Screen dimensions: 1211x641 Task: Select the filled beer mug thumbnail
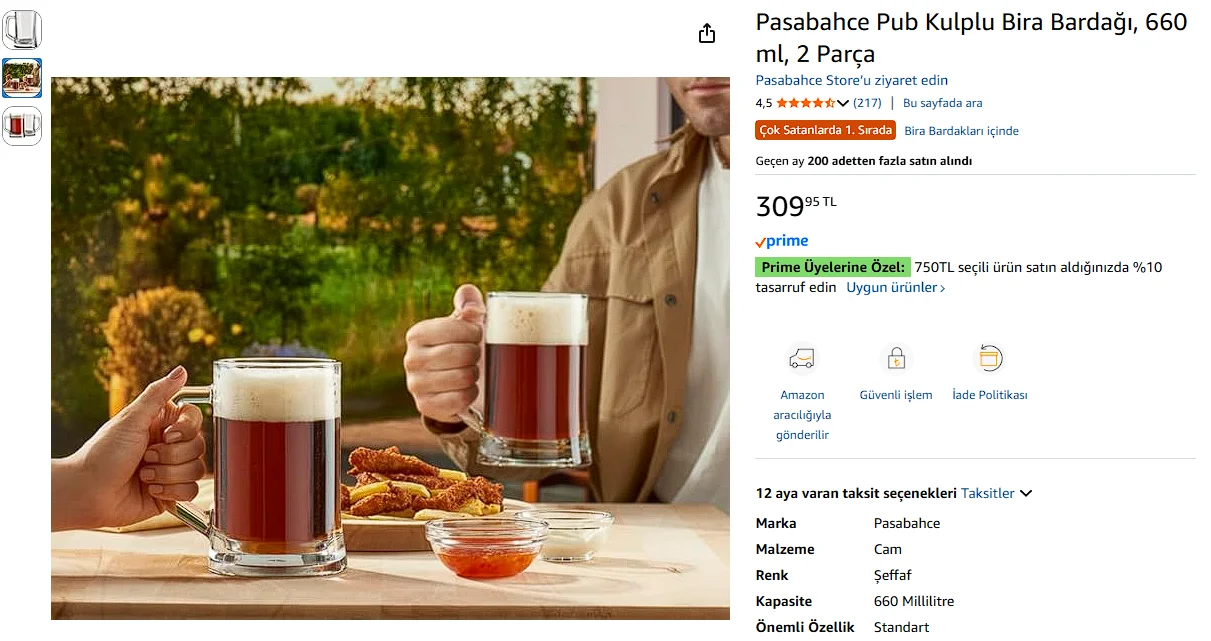[x=22, y=126]
